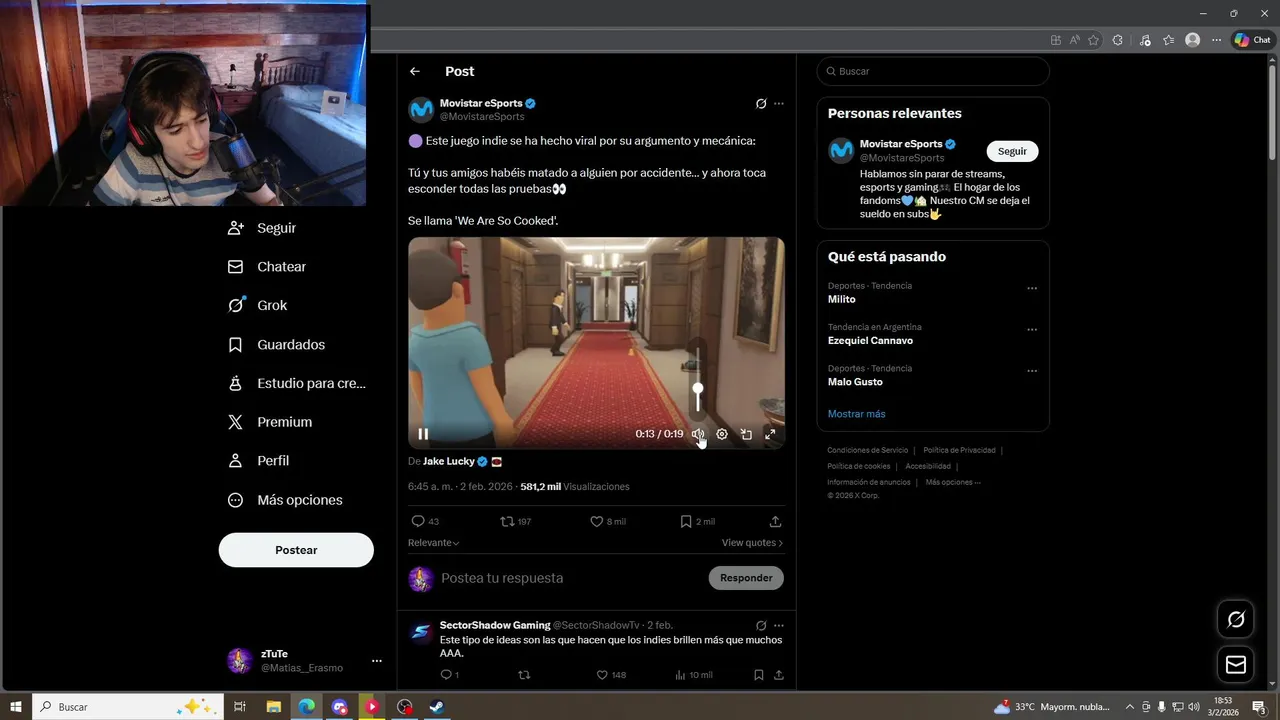Open options for Ezequiel Cannavo trend
Image resolution: width=1280 pixels, height=720 pixels.
pyautogui.click(x=1032, y=329)
